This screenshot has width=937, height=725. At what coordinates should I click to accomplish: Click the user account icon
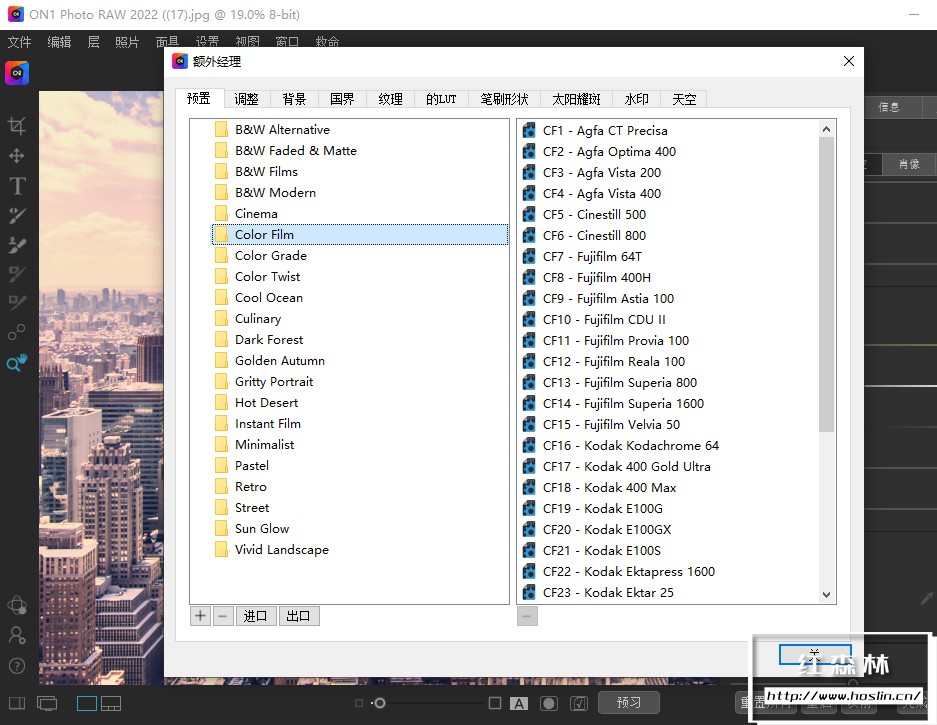(17, 635)
